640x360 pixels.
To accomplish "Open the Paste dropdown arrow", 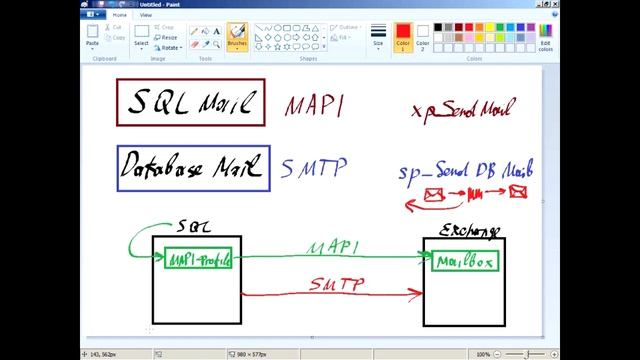I will point(92,49).
